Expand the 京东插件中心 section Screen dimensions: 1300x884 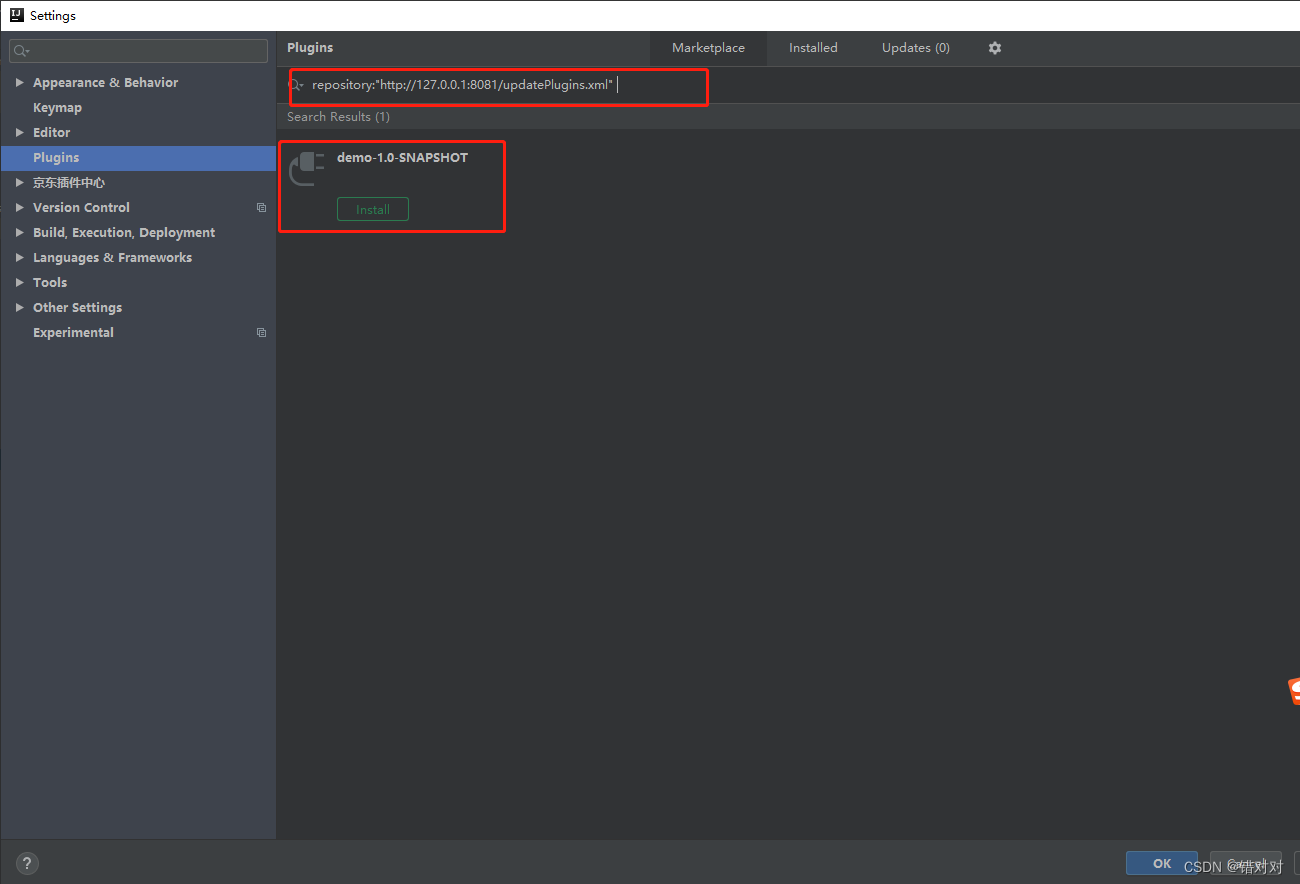tap(19, 183)
